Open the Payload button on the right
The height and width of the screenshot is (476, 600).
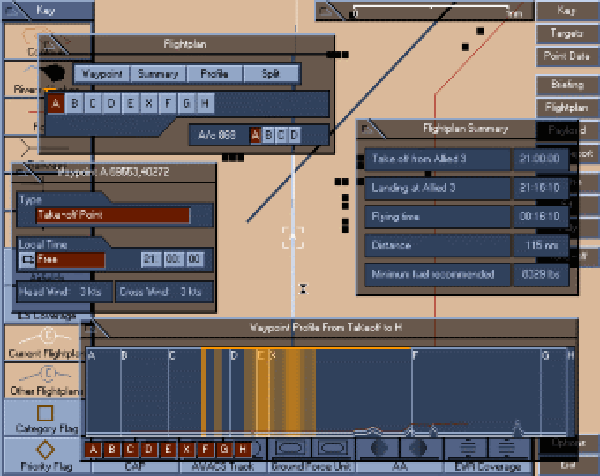point(567,130)
